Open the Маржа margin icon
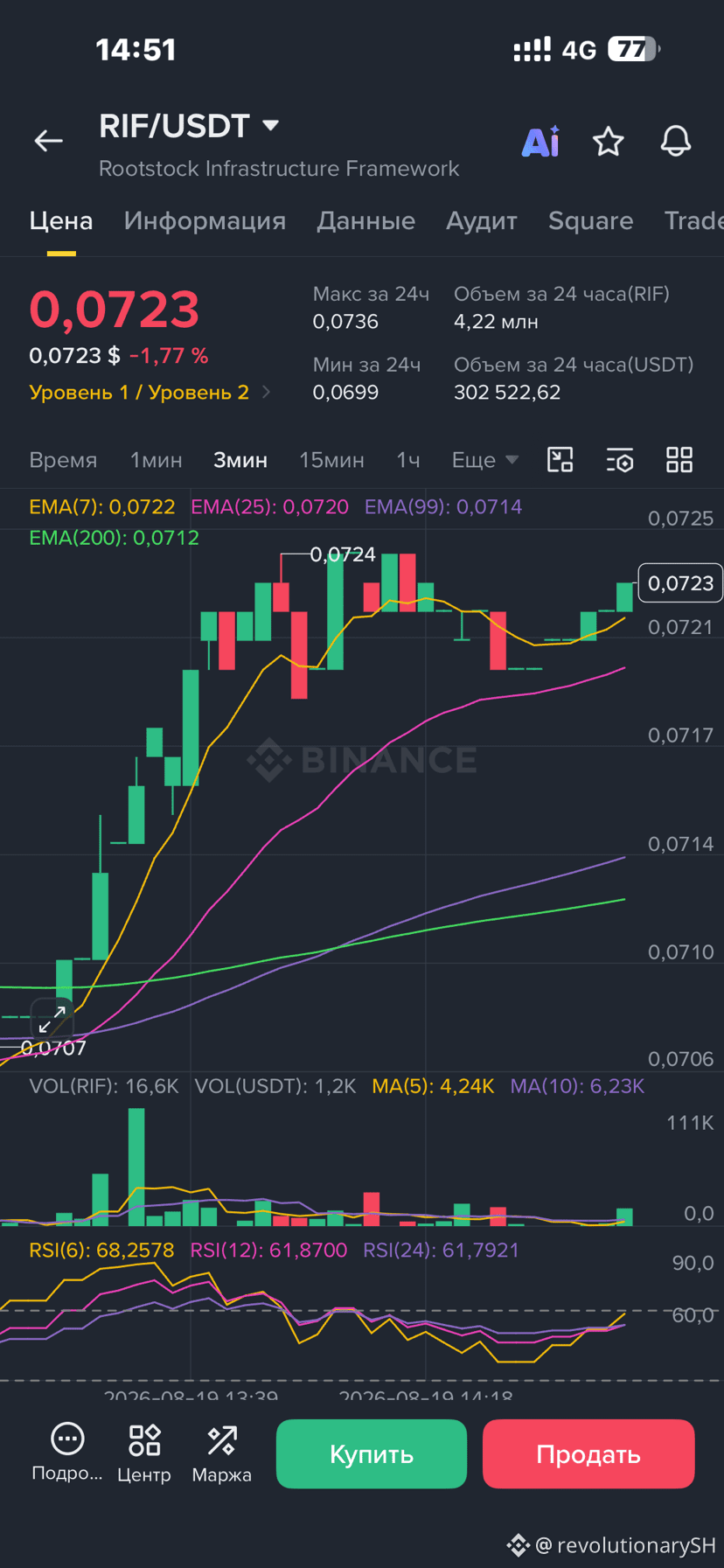 tap(221, 1453)
